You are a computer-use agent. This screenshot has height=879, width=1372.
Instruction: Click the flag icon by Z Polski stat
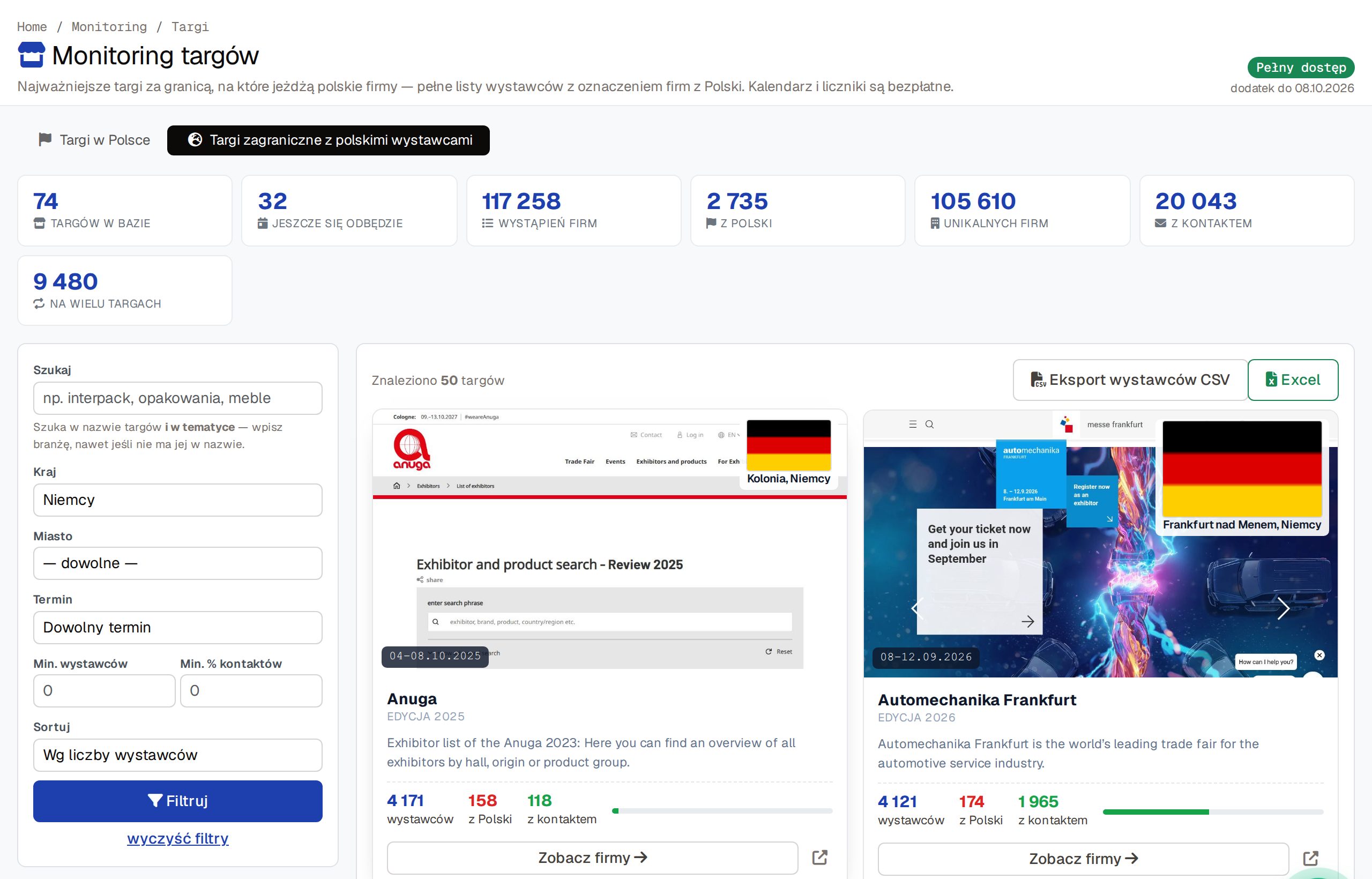point(711,223)
